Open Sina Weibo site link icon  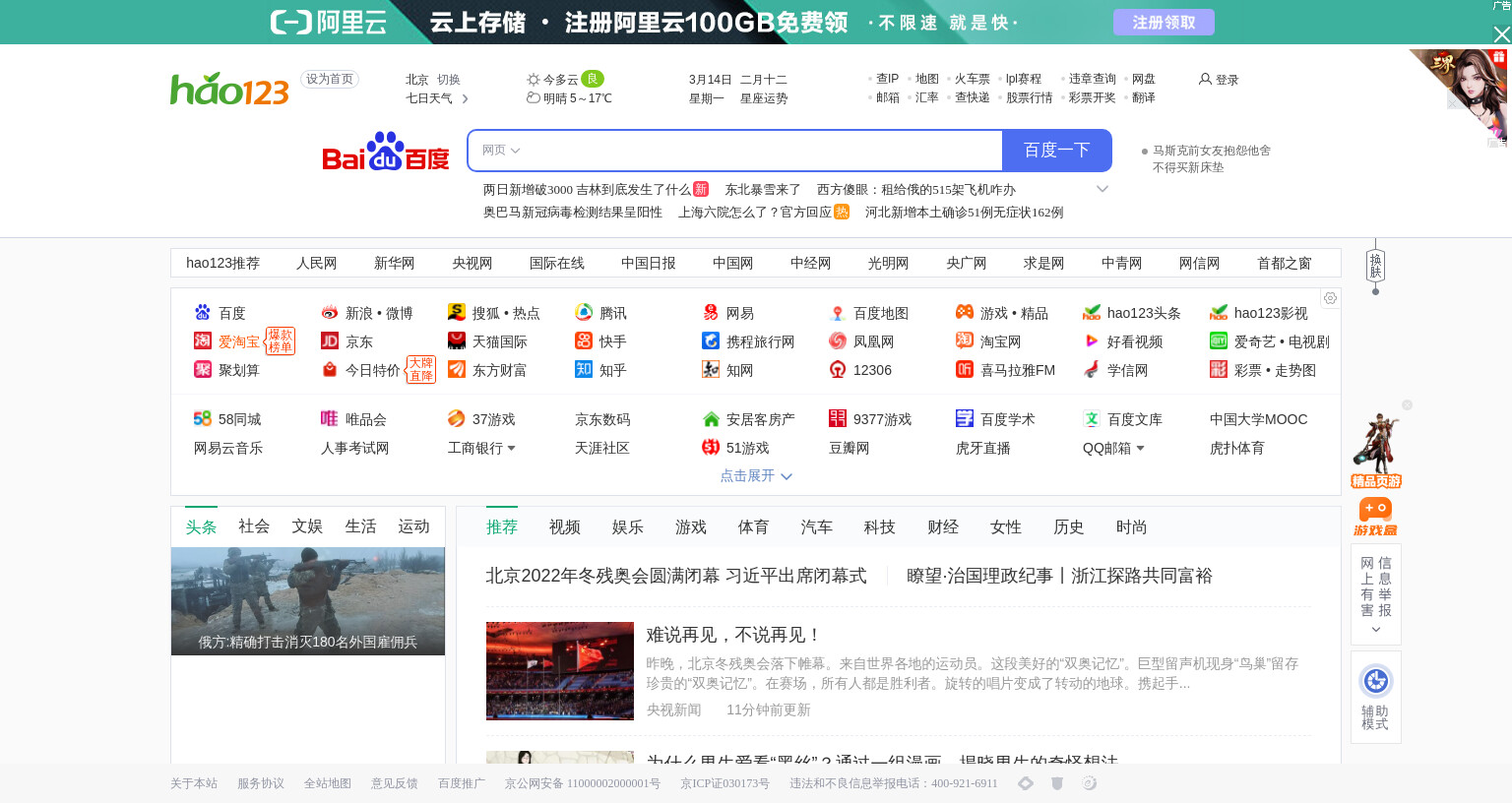(x=329, y=312)
